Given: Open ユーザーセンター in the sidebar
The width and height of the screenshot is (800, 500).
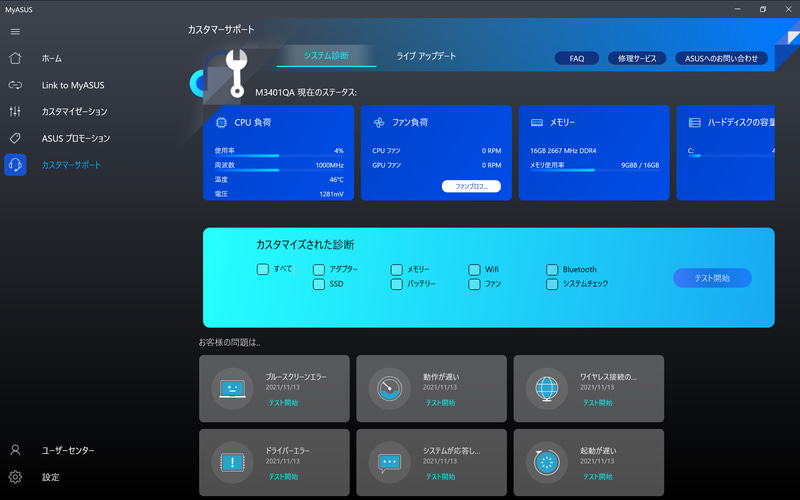Looking at the screenshot, I should coord(68,451).
